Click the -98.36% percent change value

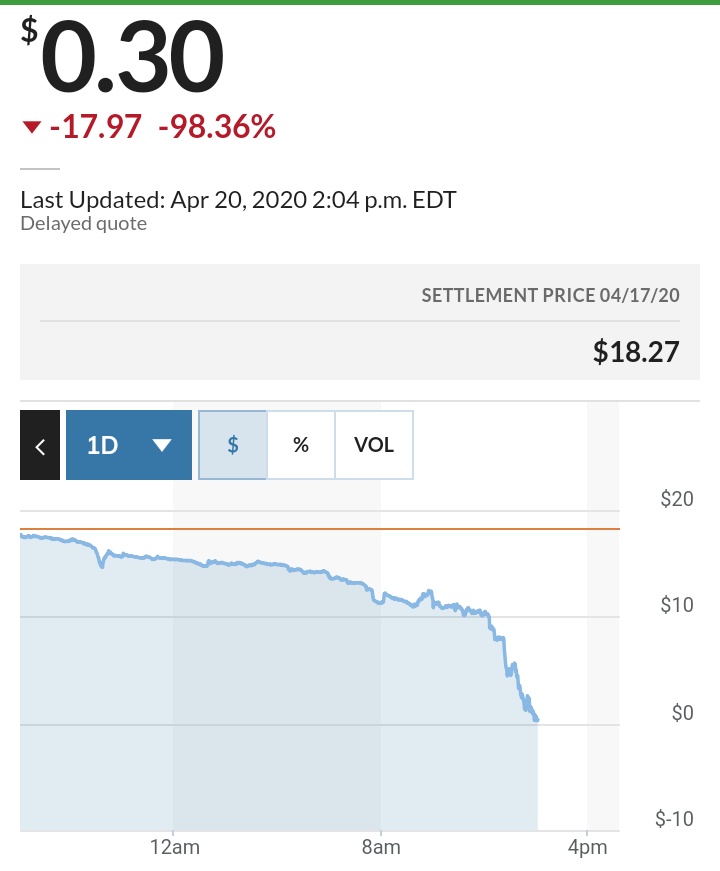click(217, 127)
